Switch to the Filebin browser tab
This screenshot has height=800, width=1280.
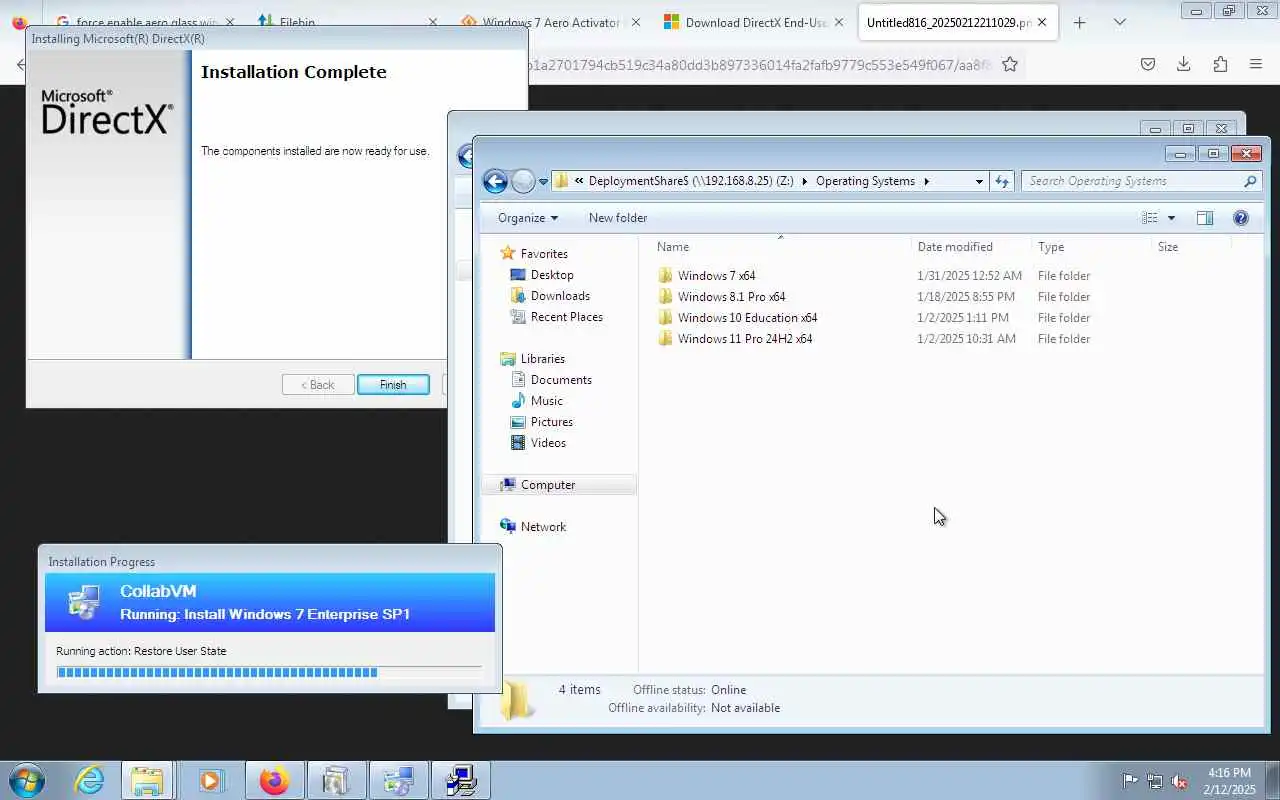pyautogui.click(x=345, y=22)
